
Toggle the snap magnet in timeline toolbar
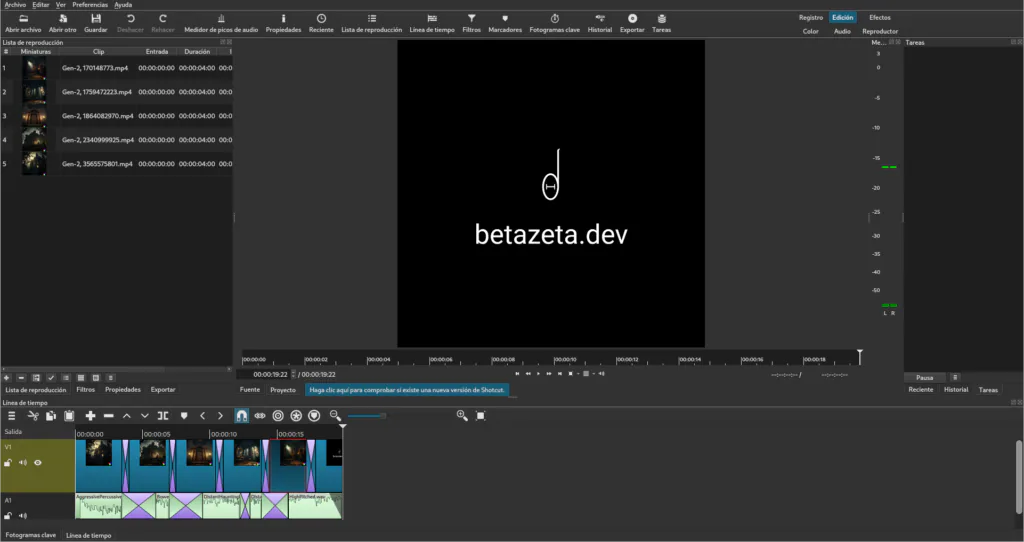pos(242,415)
